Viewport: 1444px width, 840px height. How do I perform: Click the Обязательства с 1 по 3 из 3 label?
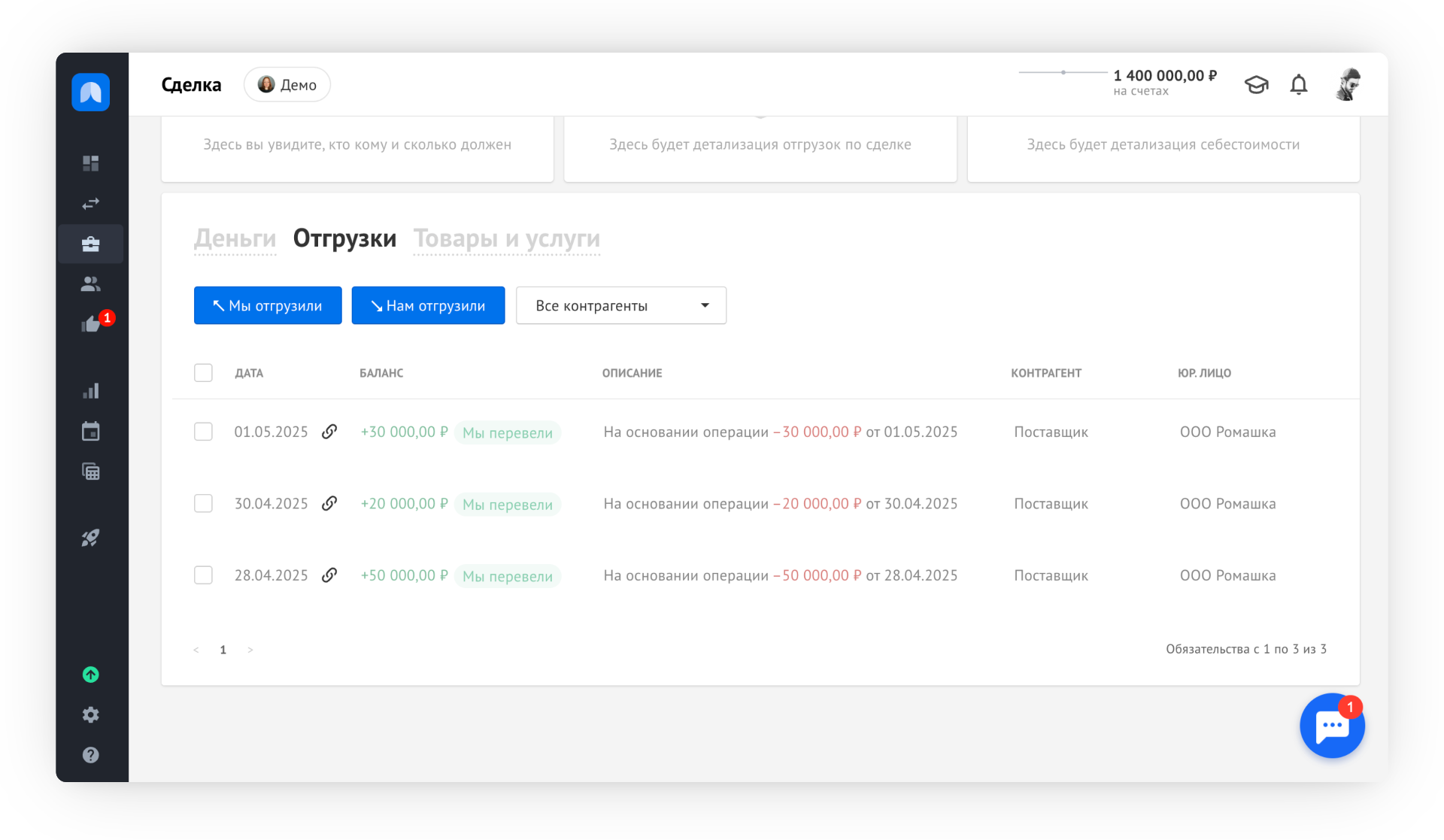[1246, 649]
